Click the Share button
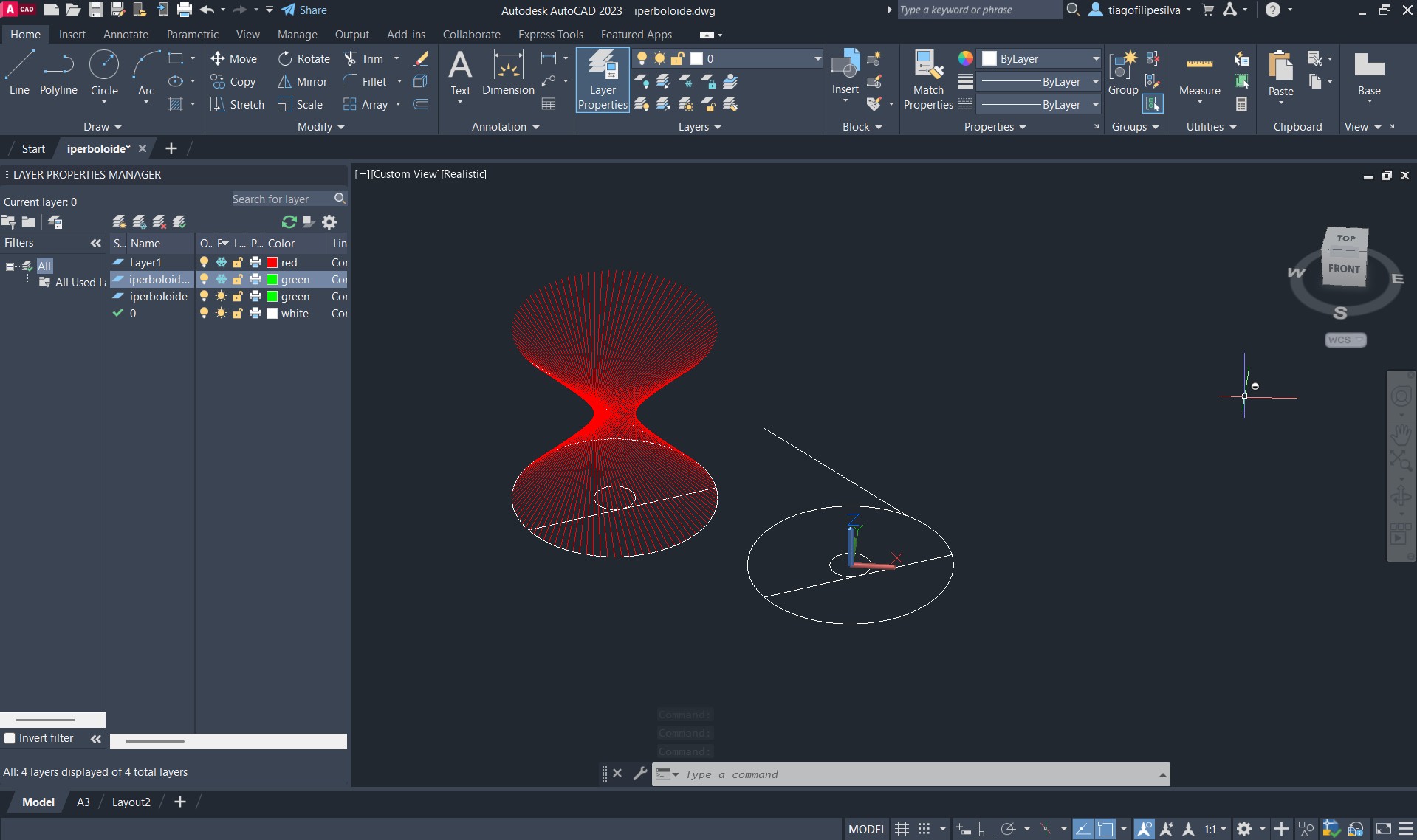Viewport: 1417px width, 840px height. click(x=304, y=10)
